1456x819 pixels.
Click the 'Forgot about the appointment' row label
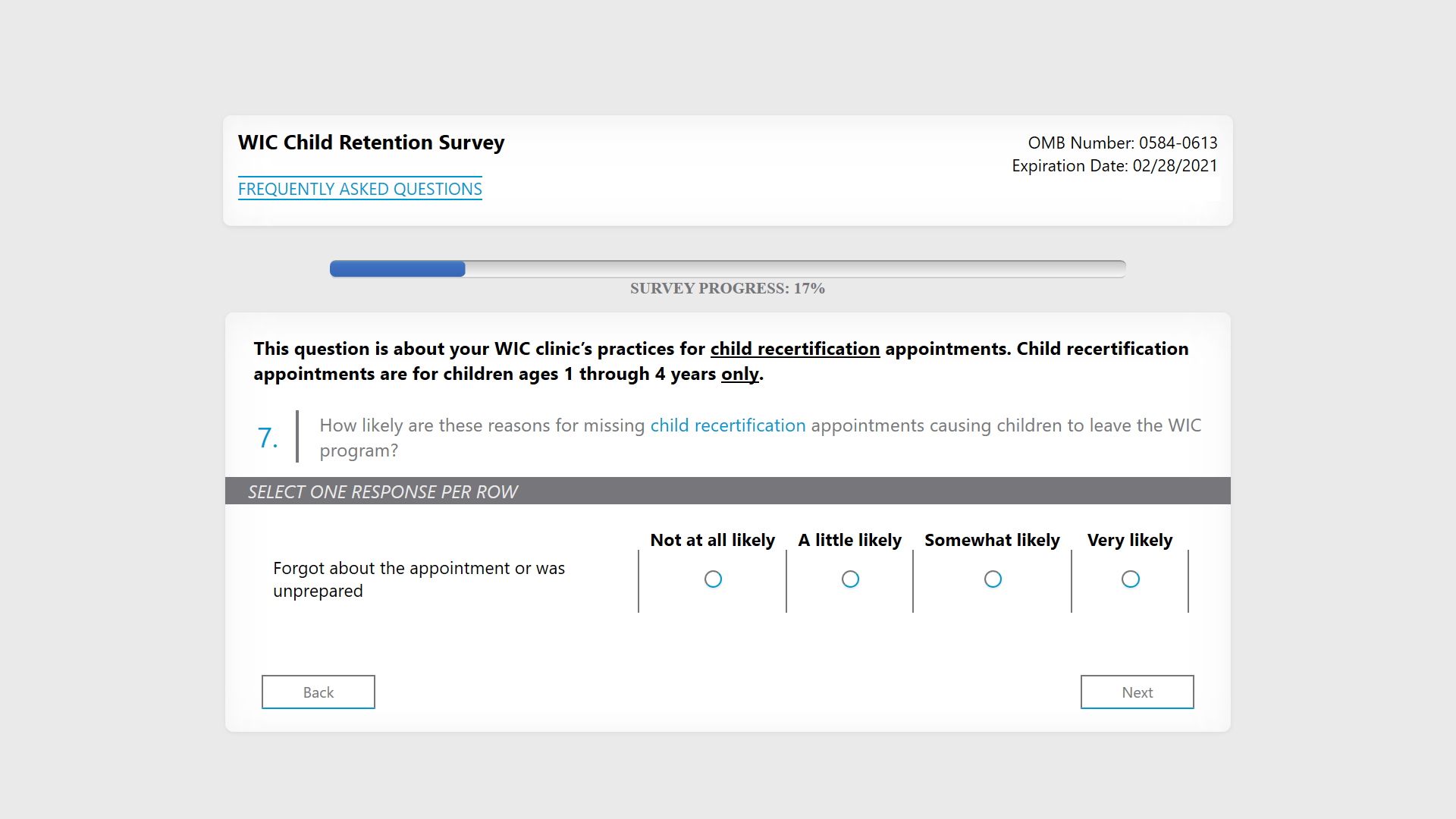pos(419,579)
